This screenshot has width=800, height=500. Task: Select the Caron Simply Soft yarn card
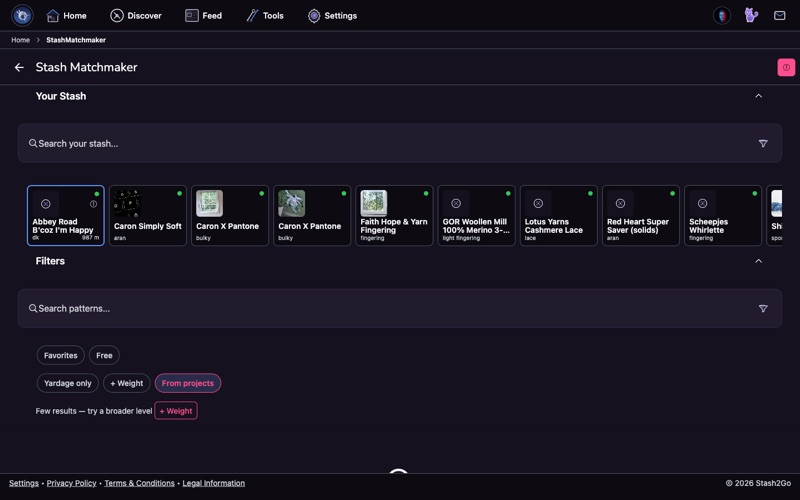pos(148,215)
